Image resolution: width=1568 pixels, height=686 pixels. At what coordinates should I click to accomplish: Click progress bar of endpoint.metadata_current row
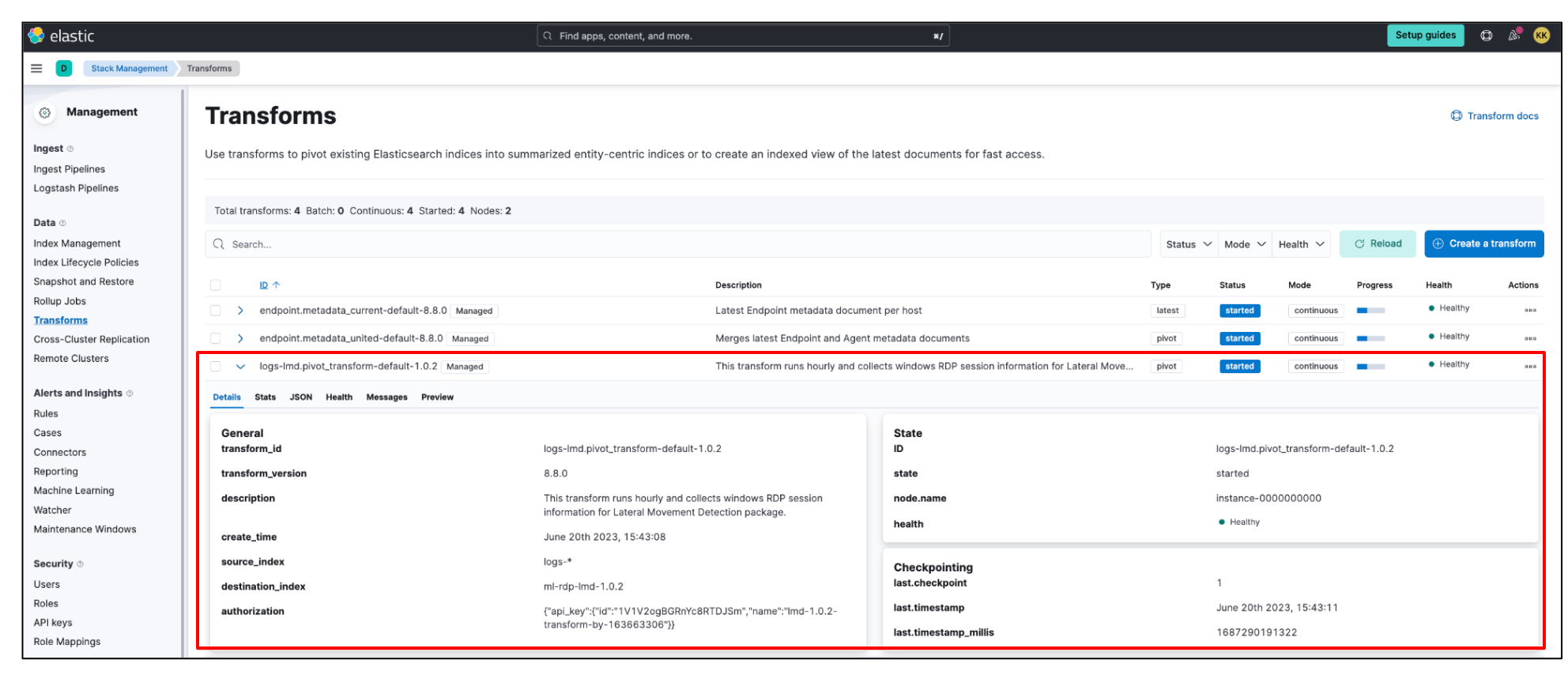pos(1370,311)
